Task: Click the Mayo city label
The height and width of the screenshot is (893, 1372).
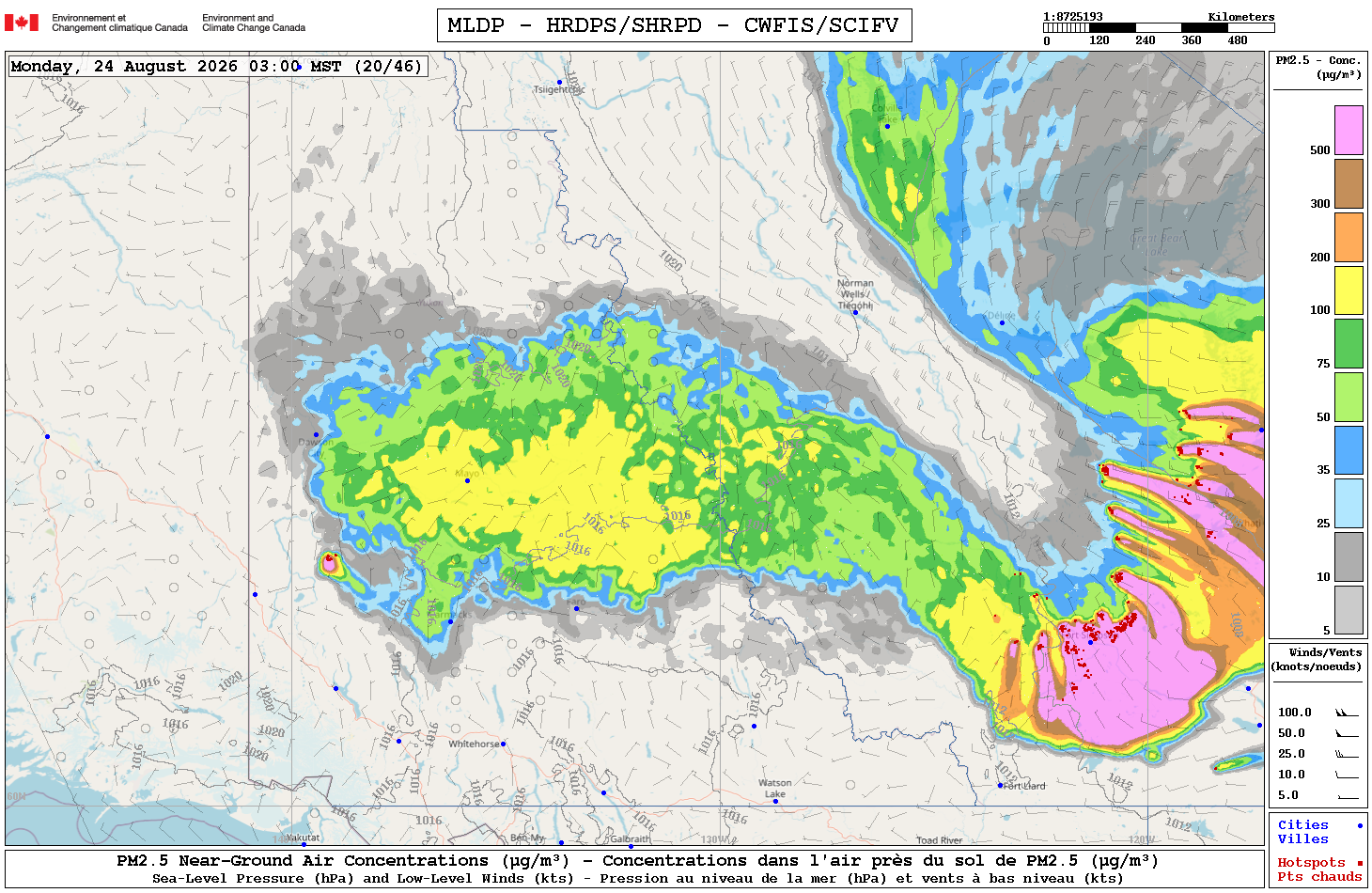Action: pos(467,473)
